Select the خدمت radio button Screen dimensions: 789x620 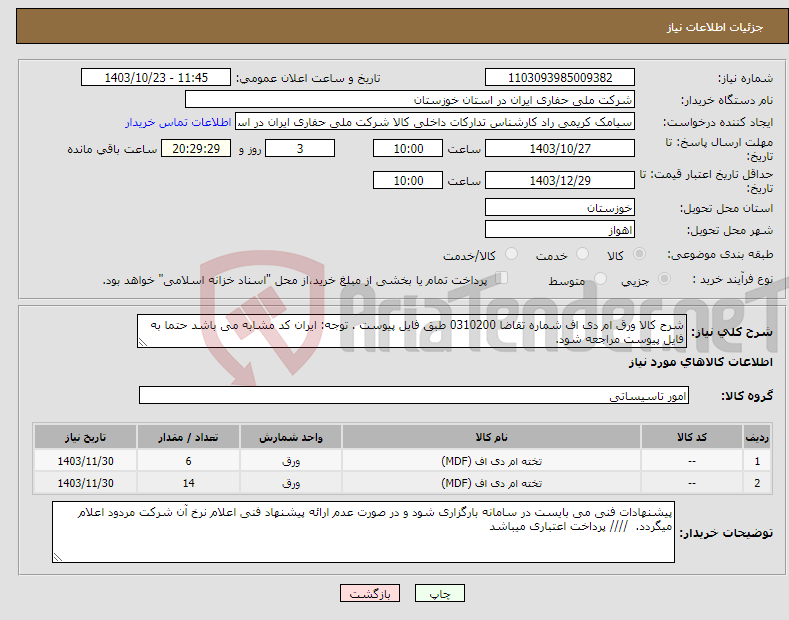click(582, 254)
